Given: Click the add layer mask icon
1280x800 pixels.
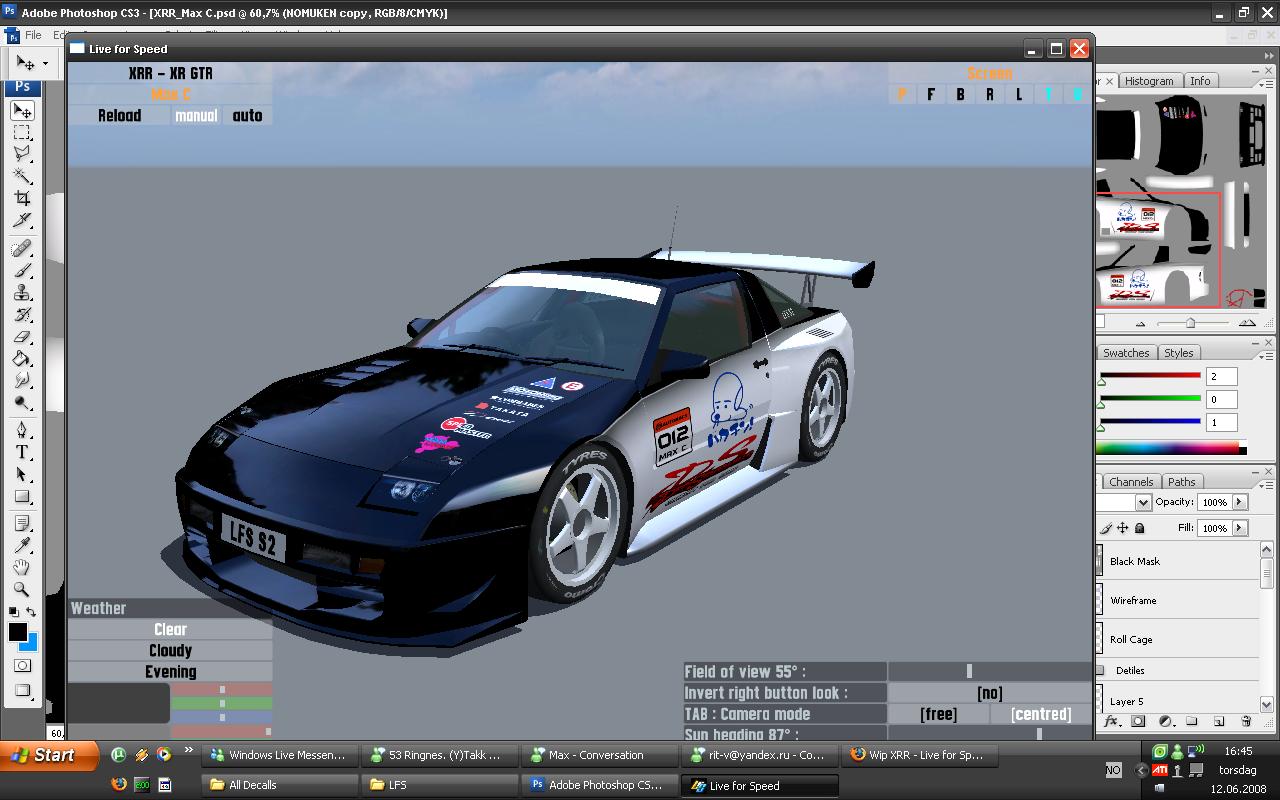Looking at the screenshot, I should click(1138, 721).
